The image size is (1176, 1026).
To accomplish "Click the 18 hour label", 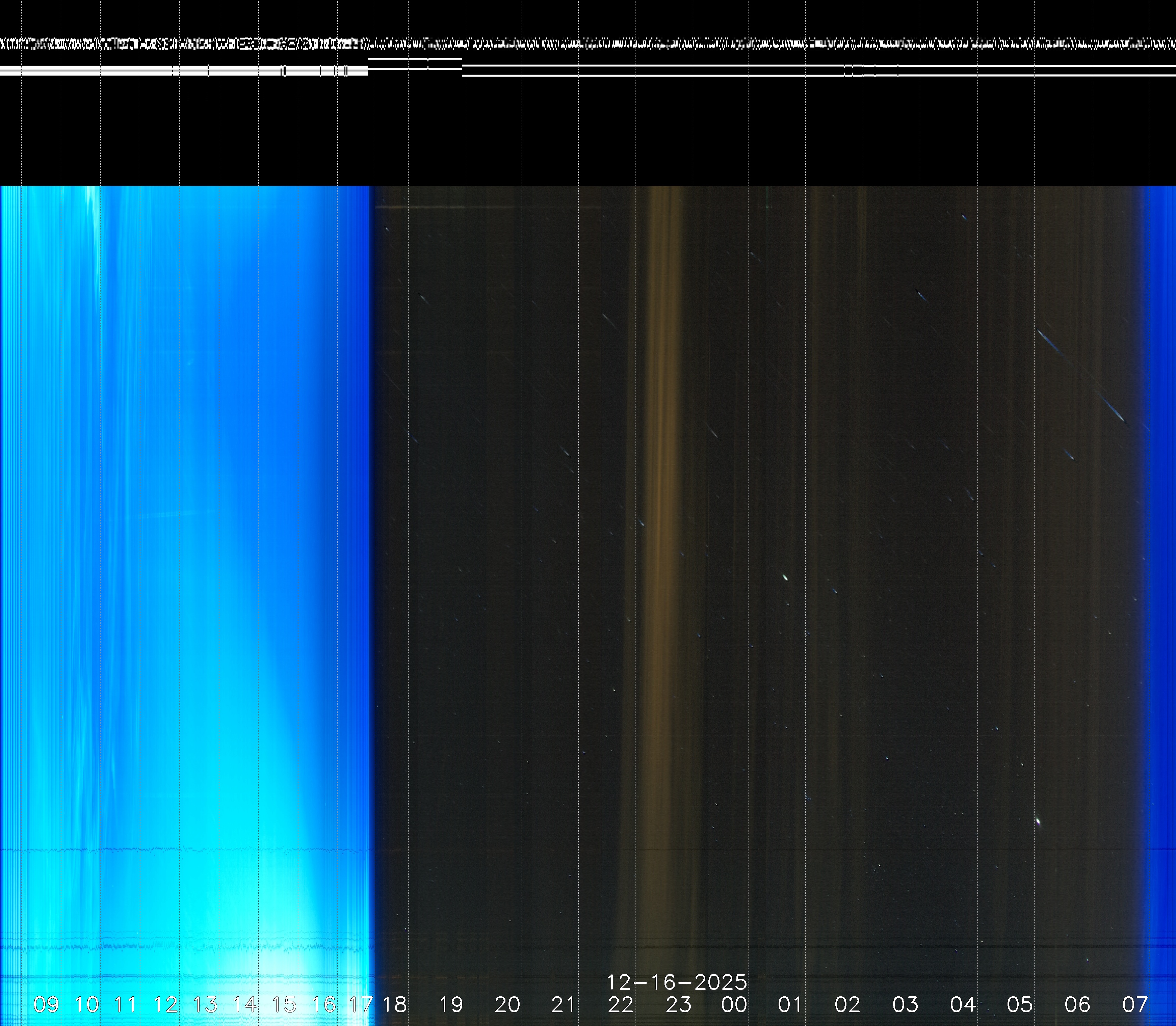I will click(394, 1004).
